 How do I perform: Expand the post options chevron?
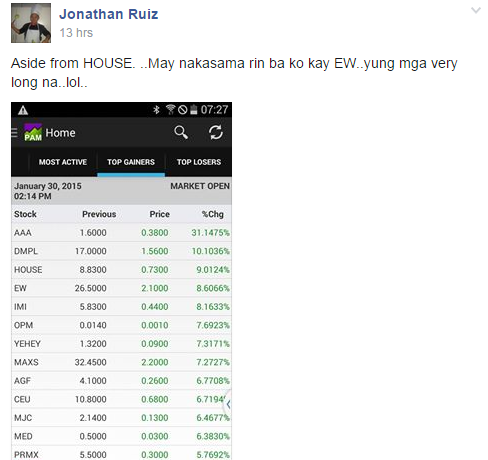[476, 10]
